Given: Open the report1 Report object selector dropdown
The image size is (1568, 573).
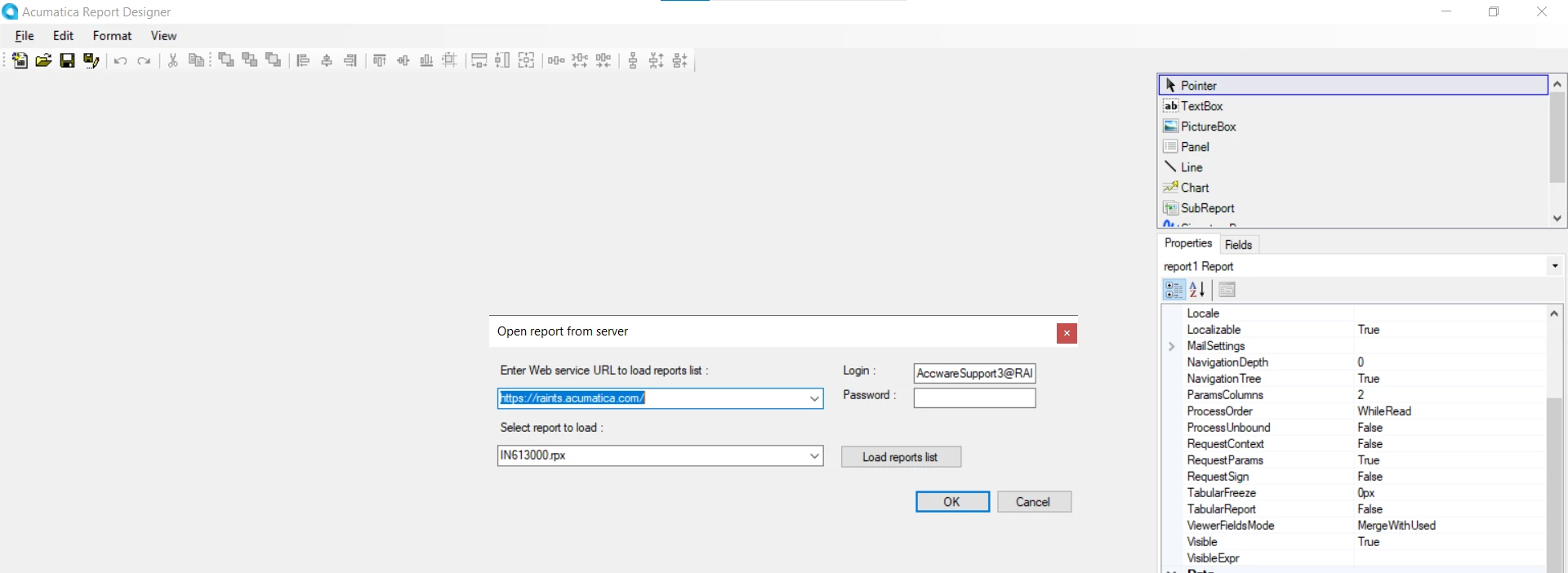Looking at the screenshot, I should click(x=1555, y=266).
